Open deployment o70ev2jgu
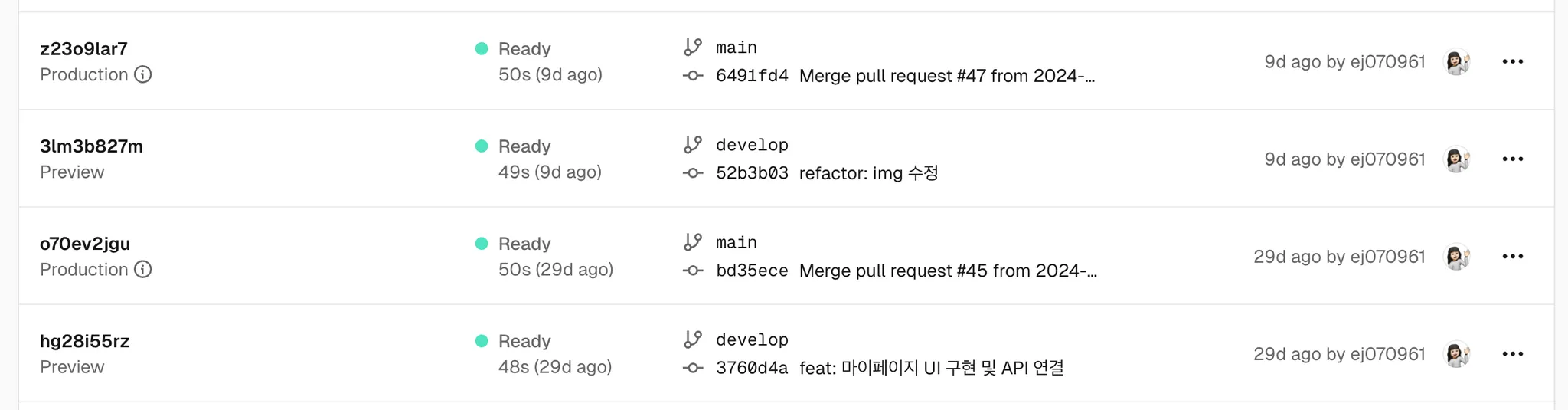This screenshot has width=1568, height=410. point(85,244)
